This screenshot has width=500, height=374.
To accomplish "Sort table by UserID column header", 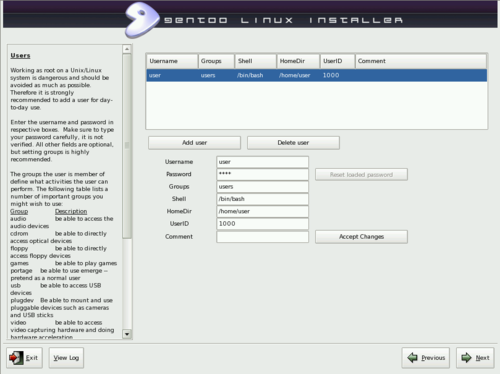I will tap(337, 61).
